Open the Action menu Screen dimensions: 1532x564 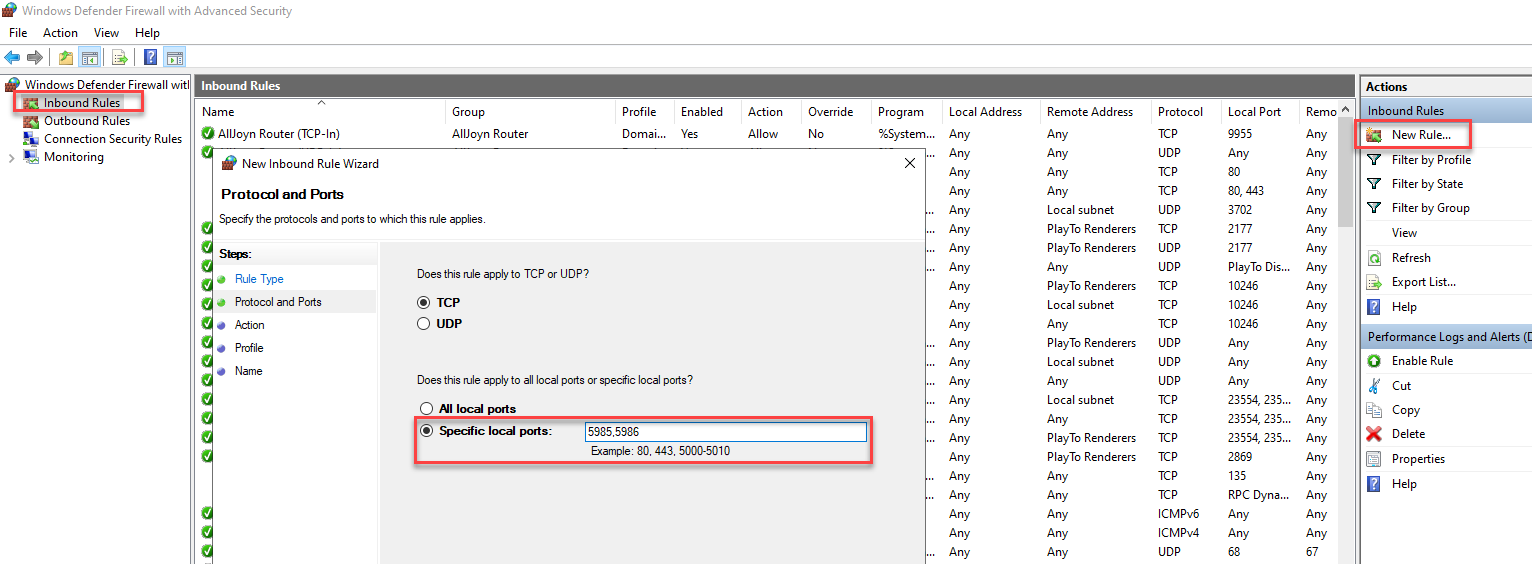pyautogui.click(x=60, y=33)
